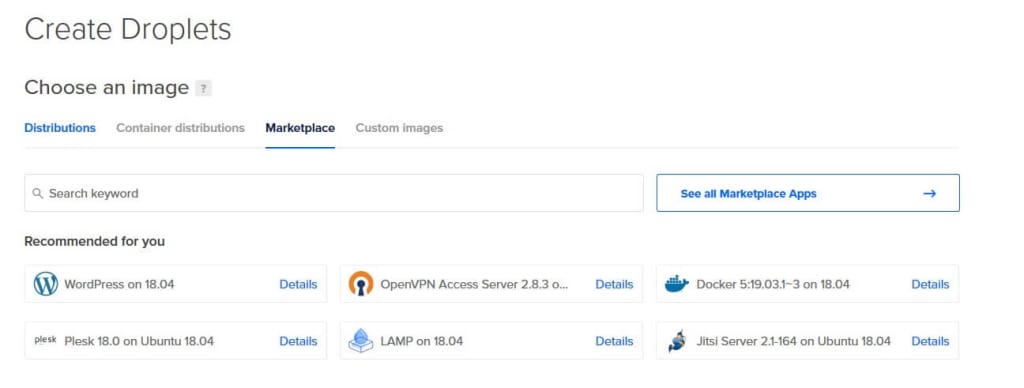Focus the Search keyword field
1024x388 pixels.
pyautogui.click(x=334, y=193)
